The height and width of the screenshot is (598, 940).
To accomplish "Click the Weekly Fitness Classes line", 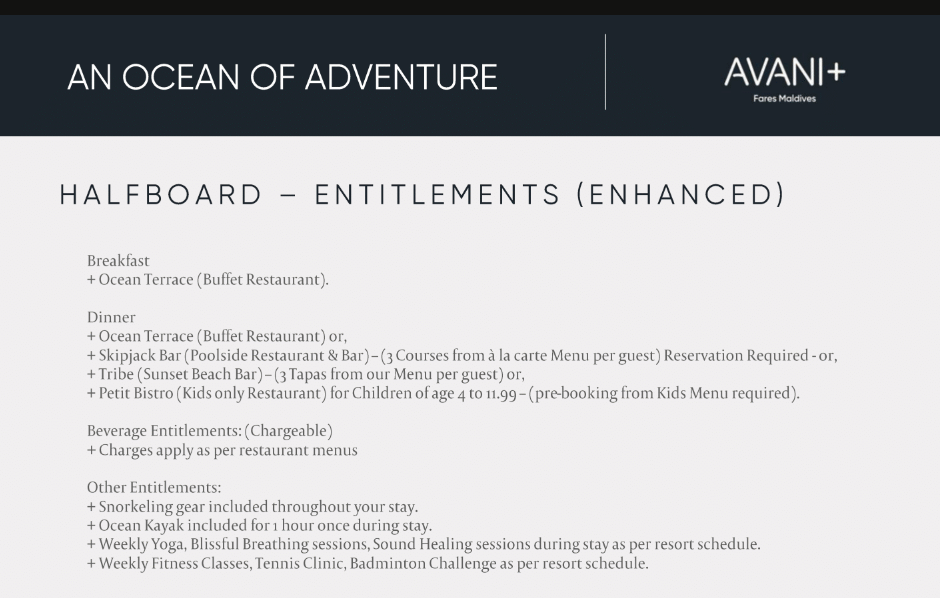I will tap(367, 563).
